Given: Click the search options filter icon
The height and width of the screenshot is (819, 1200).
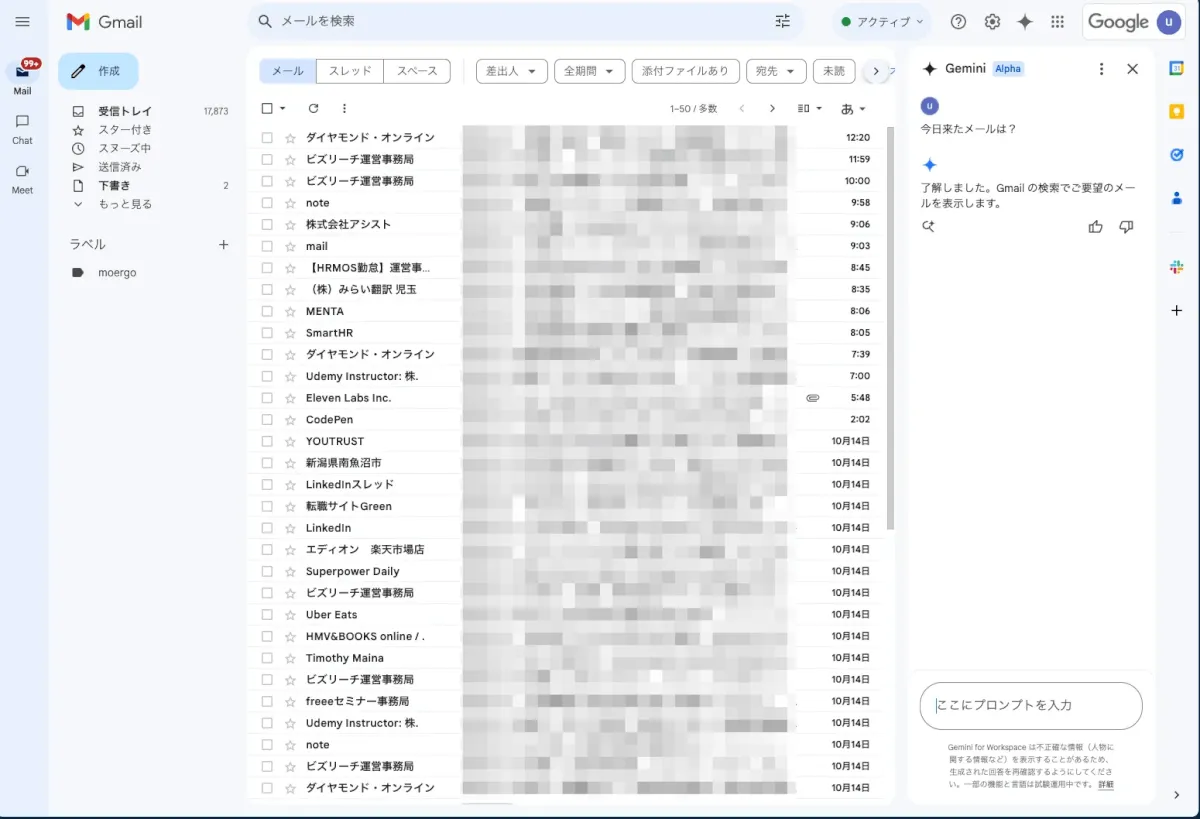Looking at the screenshot, I should 782,21.
